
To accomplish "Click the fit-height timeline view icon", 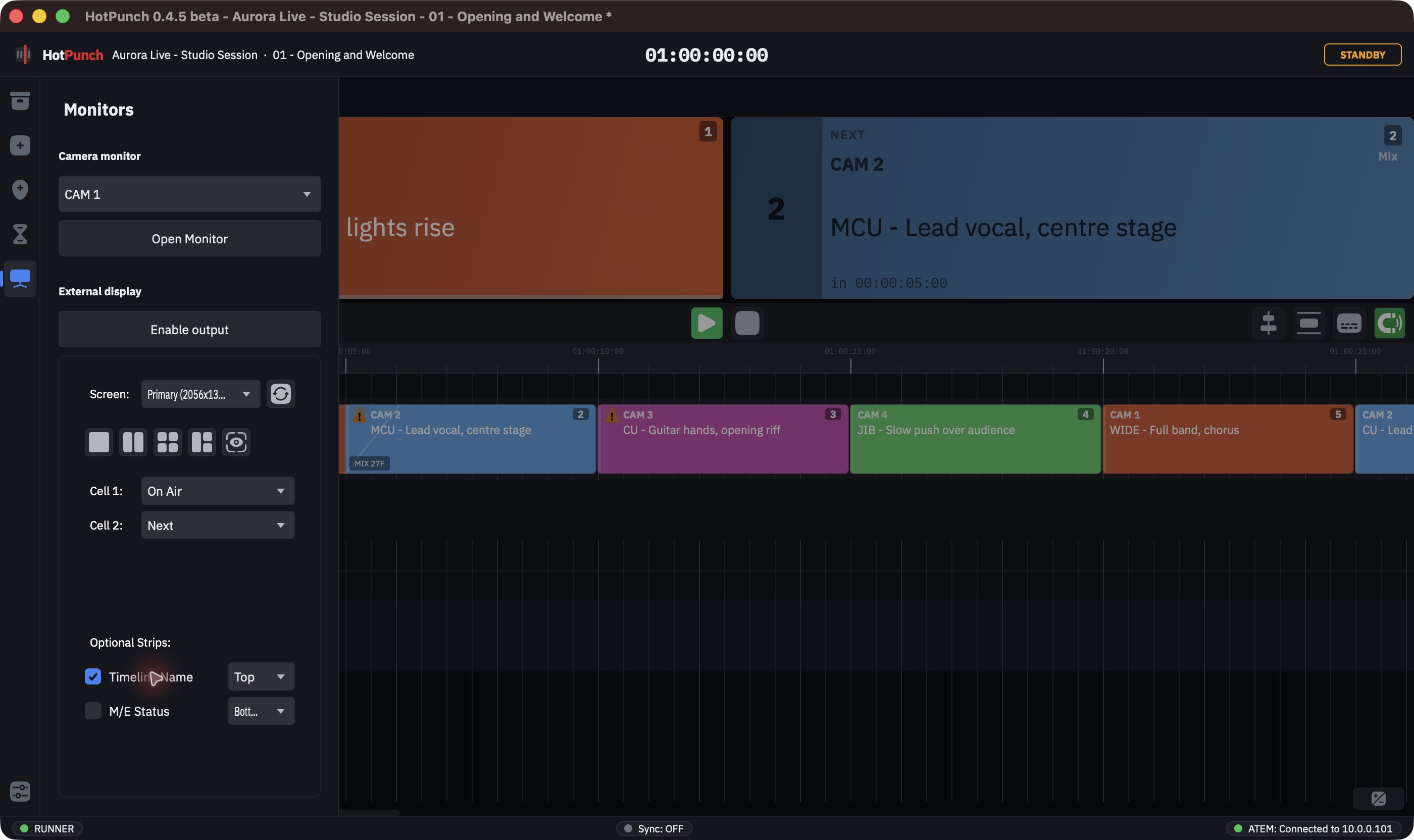I will click(x=1308, y=323).
